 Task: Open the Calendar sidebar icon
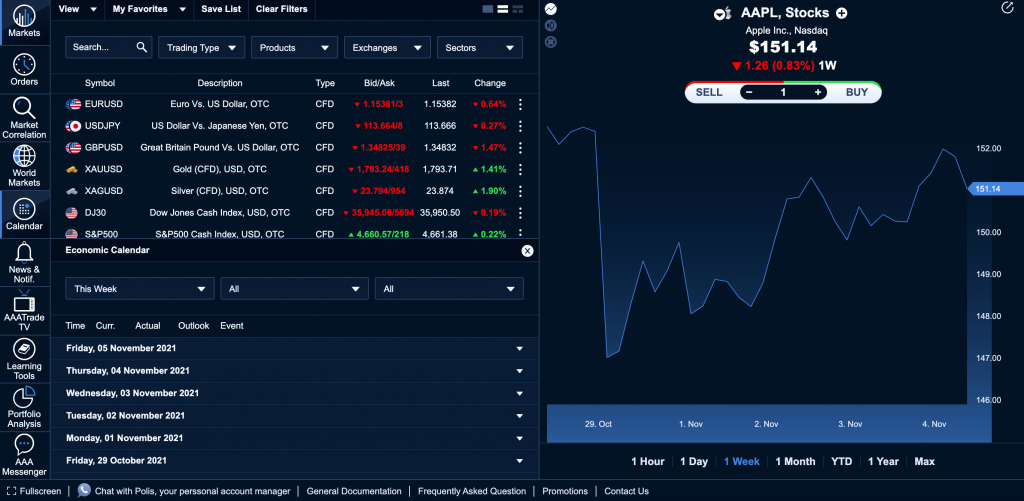coord(24,209)
